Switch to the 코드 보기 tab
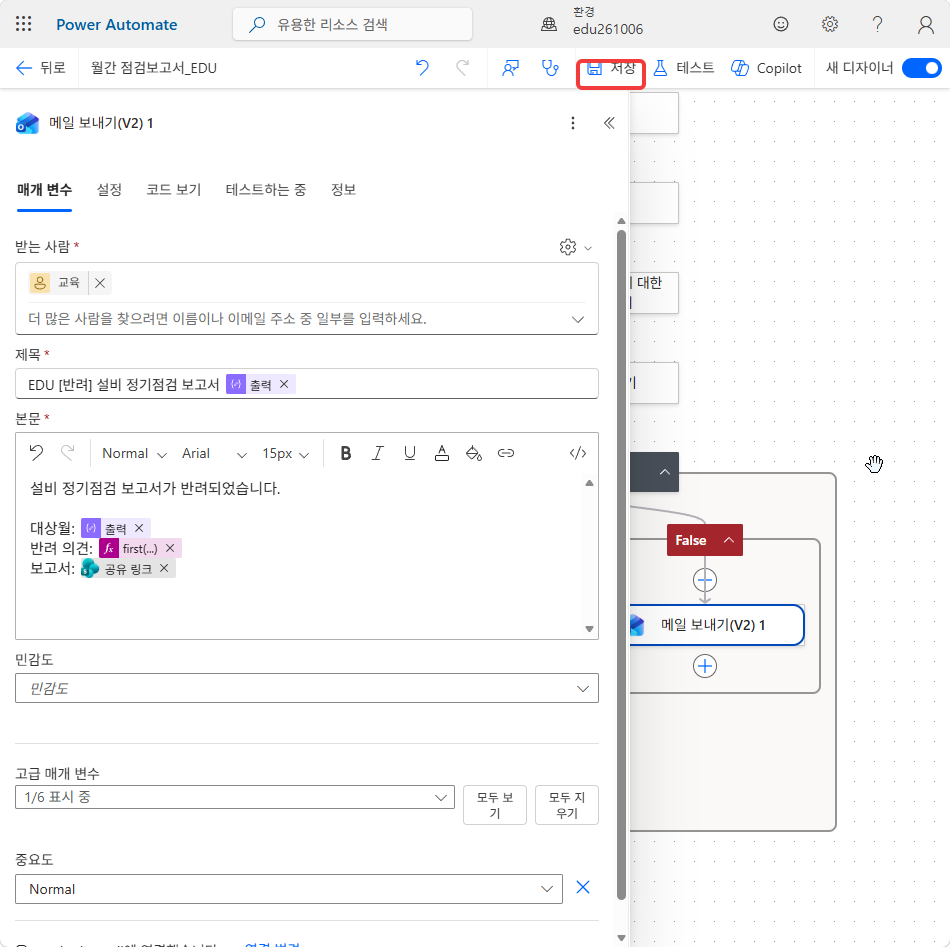The image size is (950, 947). 173,190
